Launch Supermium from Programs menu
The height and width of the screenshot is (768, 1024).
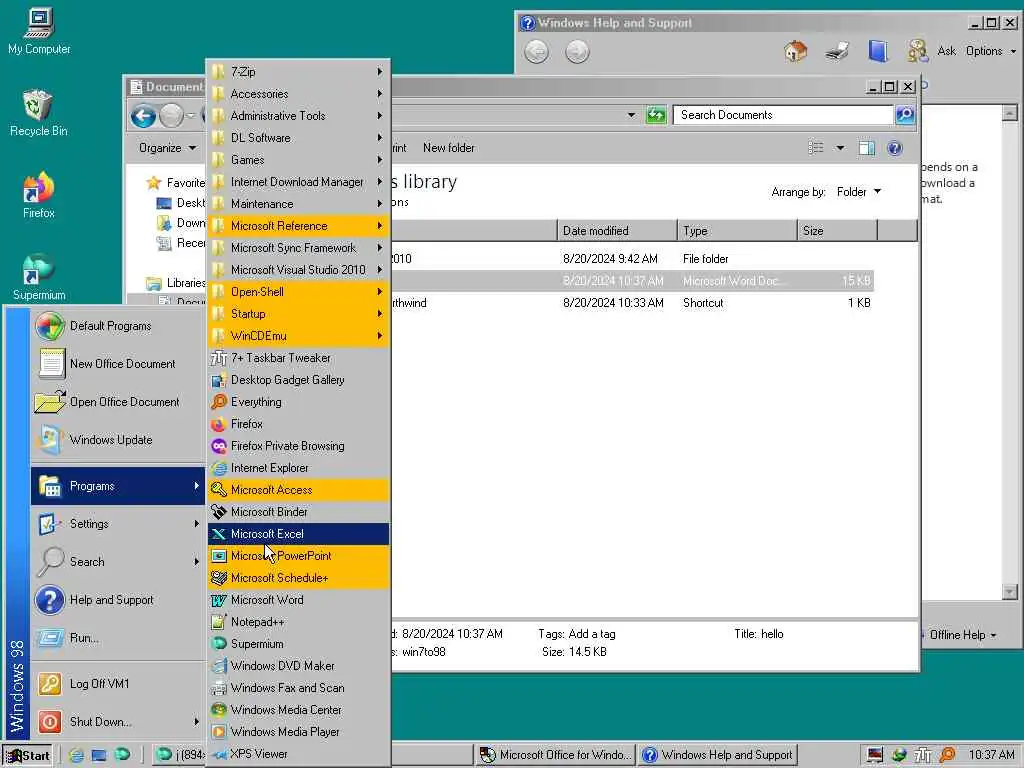[298, 644]
